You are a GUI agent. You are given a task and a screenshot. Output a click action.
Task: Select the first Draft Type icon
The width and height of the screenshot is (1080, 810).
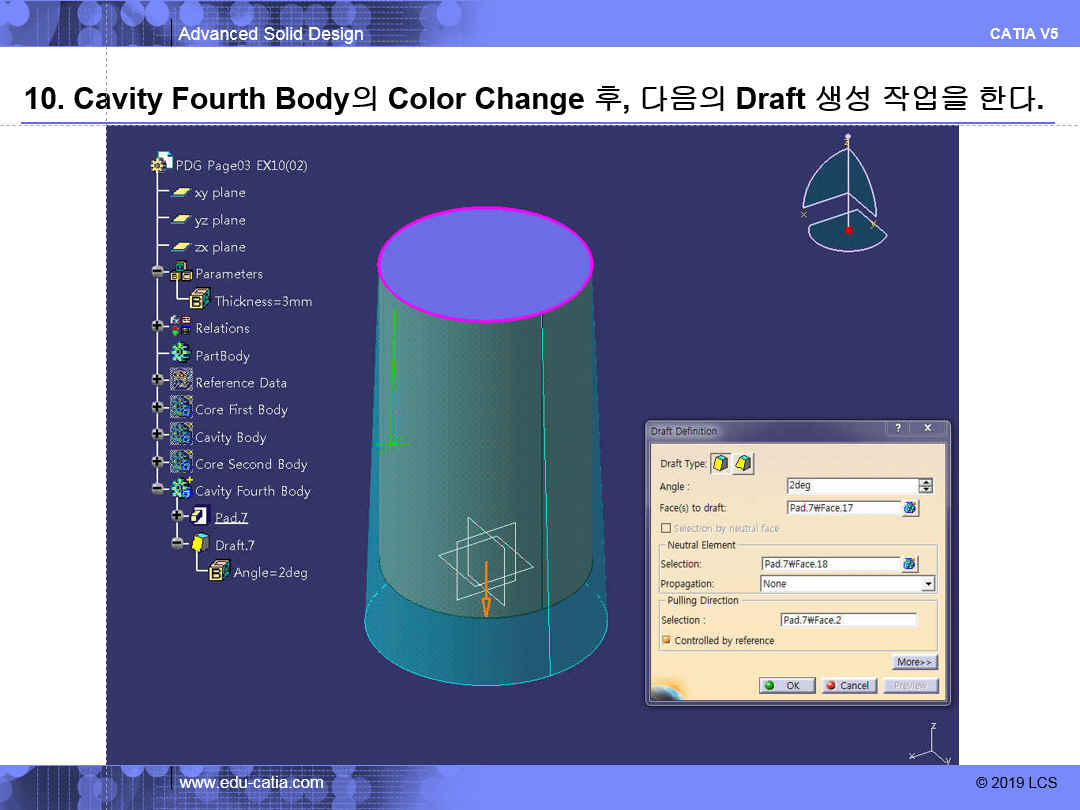(x=721, y=463)
